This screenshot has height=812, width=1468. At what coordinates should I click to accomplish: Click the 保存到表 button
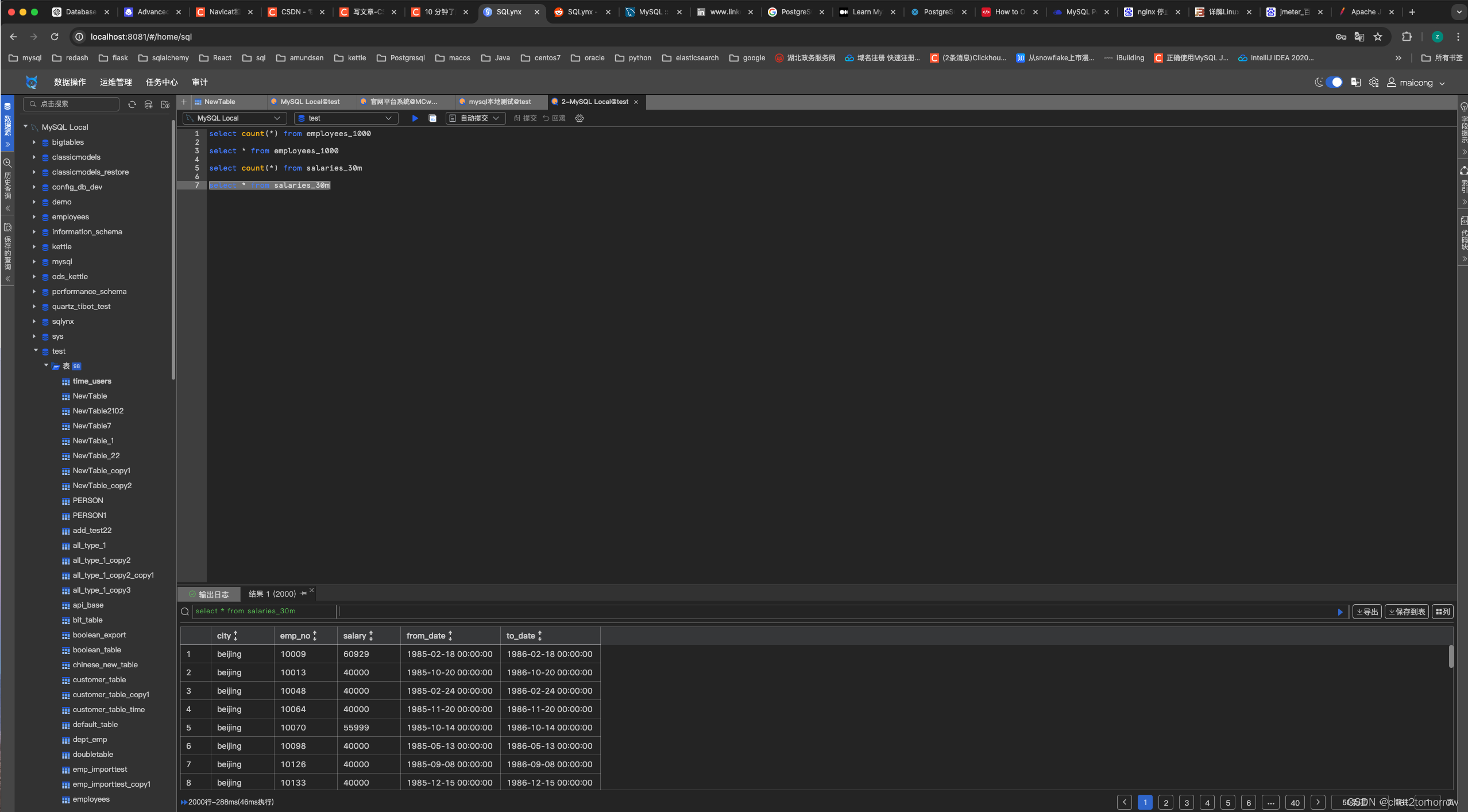(x=1407, y=611)
